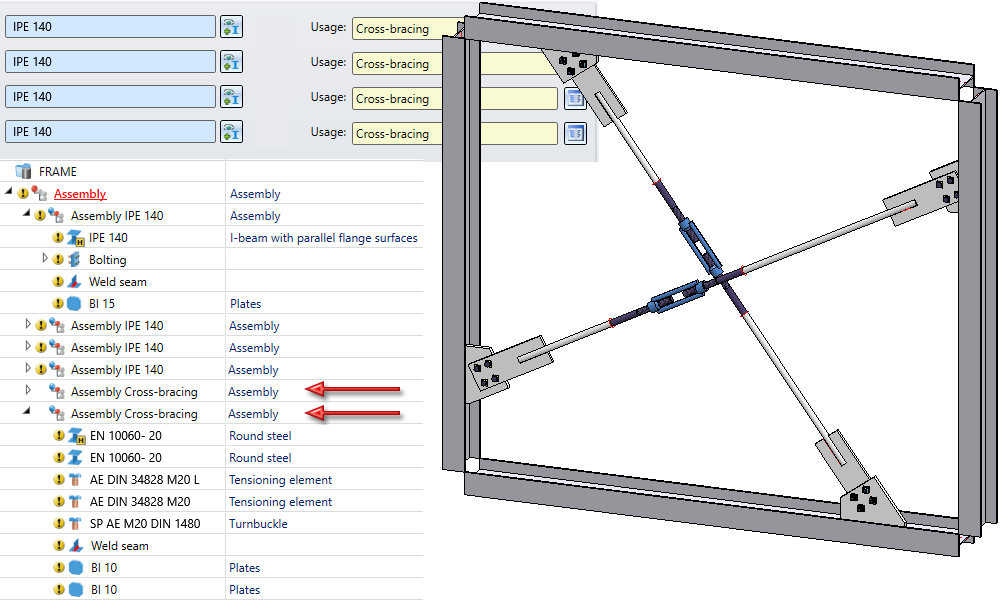Collapse the expanded Assembly Cross-bracing node
Screen dimensions: 1000x600
[x=26, y=411]
